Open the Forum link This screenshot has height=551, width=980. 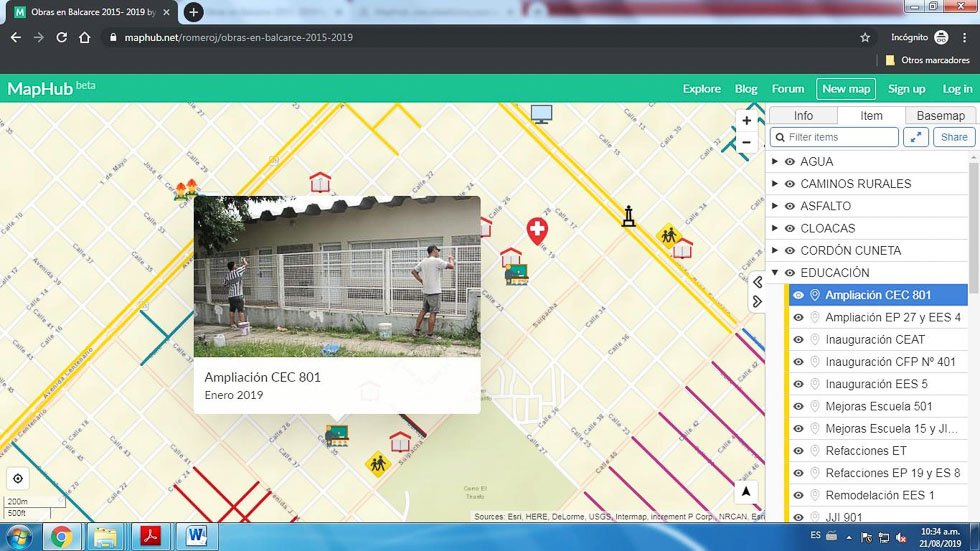click(788, 89)
